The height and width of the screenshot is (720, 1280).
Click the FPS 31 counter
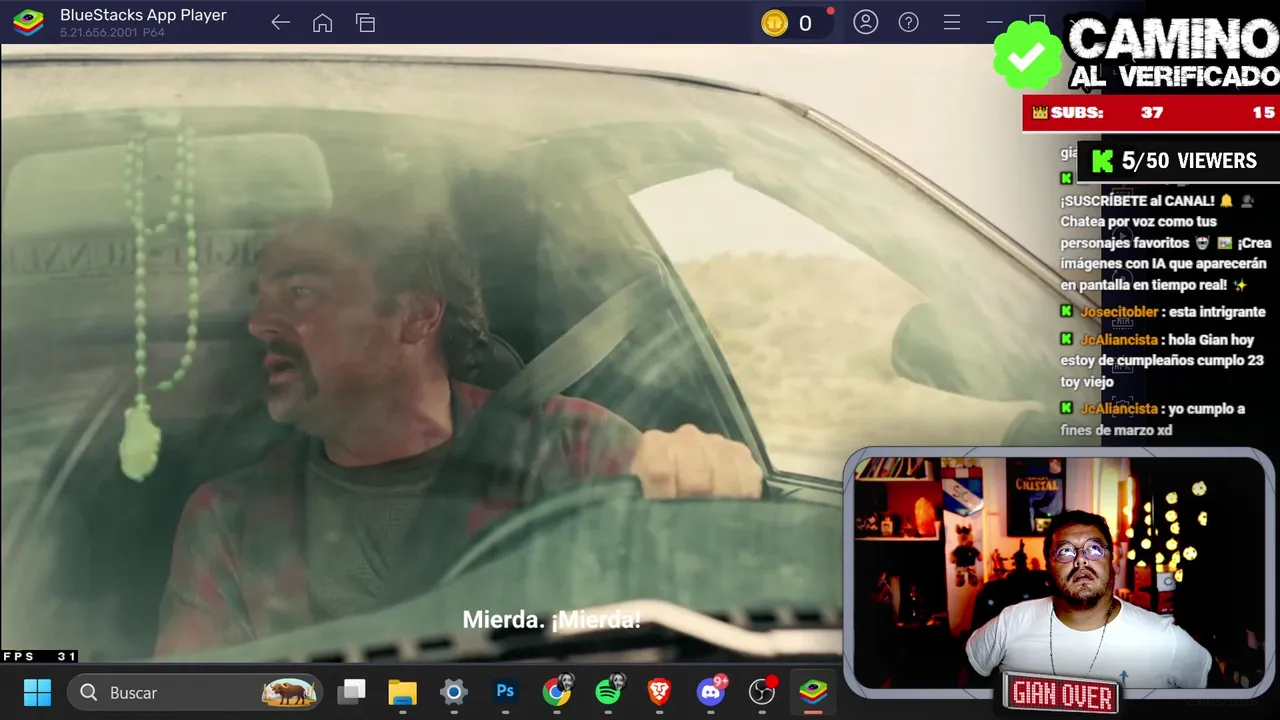click(x=40, y=656)
